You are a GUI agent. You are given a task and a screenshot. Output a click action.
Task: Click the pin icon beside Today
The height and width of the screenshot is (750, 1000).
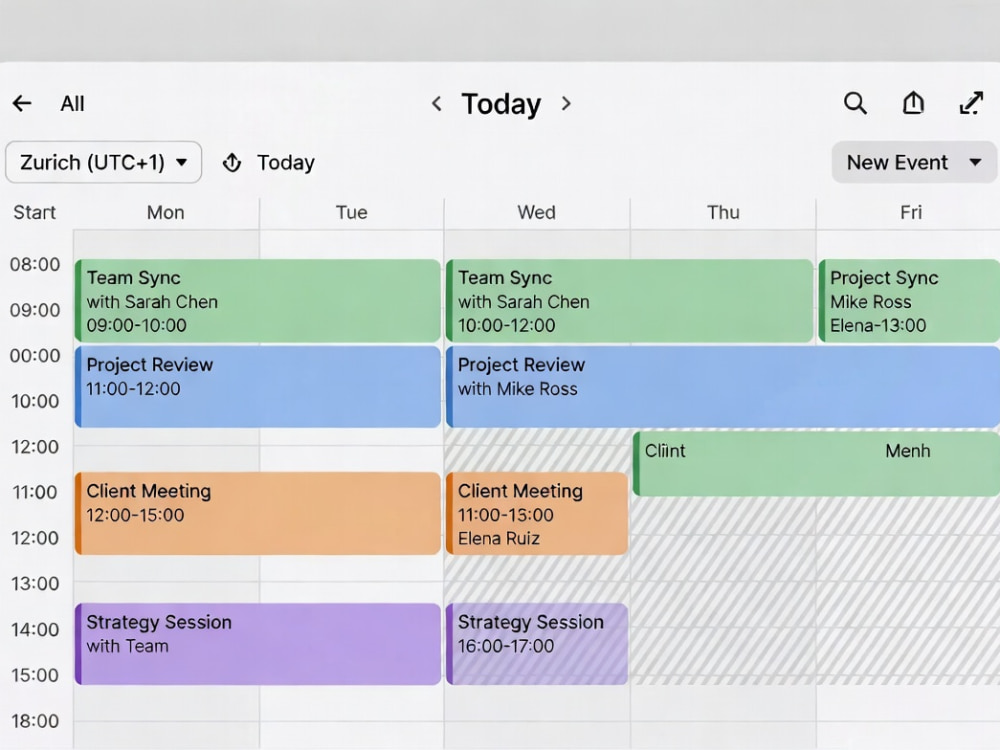point(232,163)
